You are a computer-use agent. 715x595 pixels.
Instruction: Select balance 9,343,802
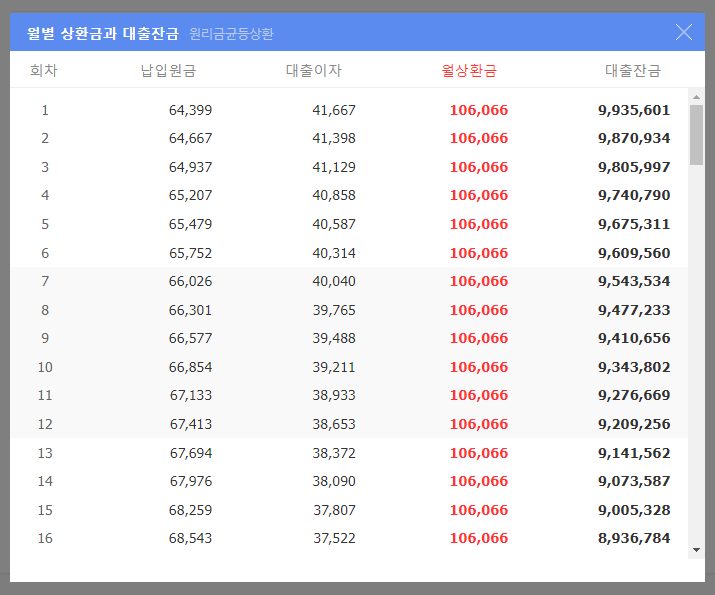tap(634, 367)
